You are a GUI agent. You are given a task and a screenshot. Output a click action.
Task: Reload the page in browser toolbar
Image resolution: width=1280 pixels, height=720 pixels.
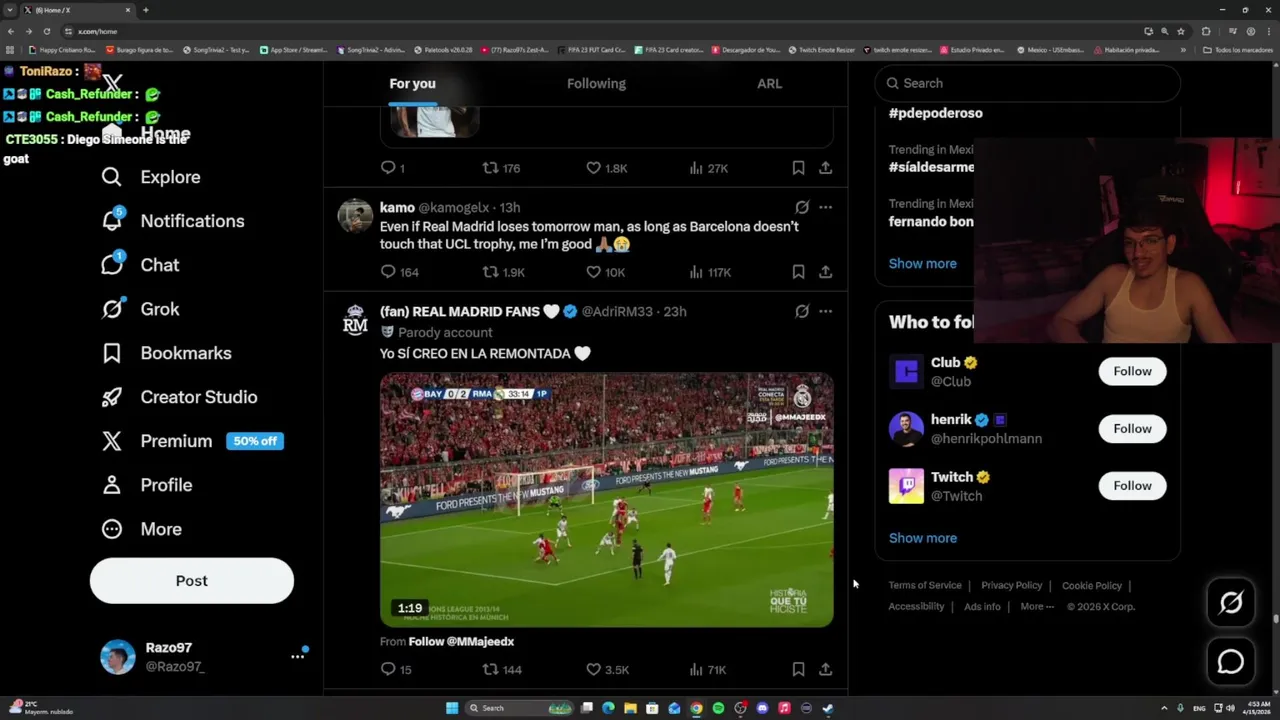tap(49, 31)
